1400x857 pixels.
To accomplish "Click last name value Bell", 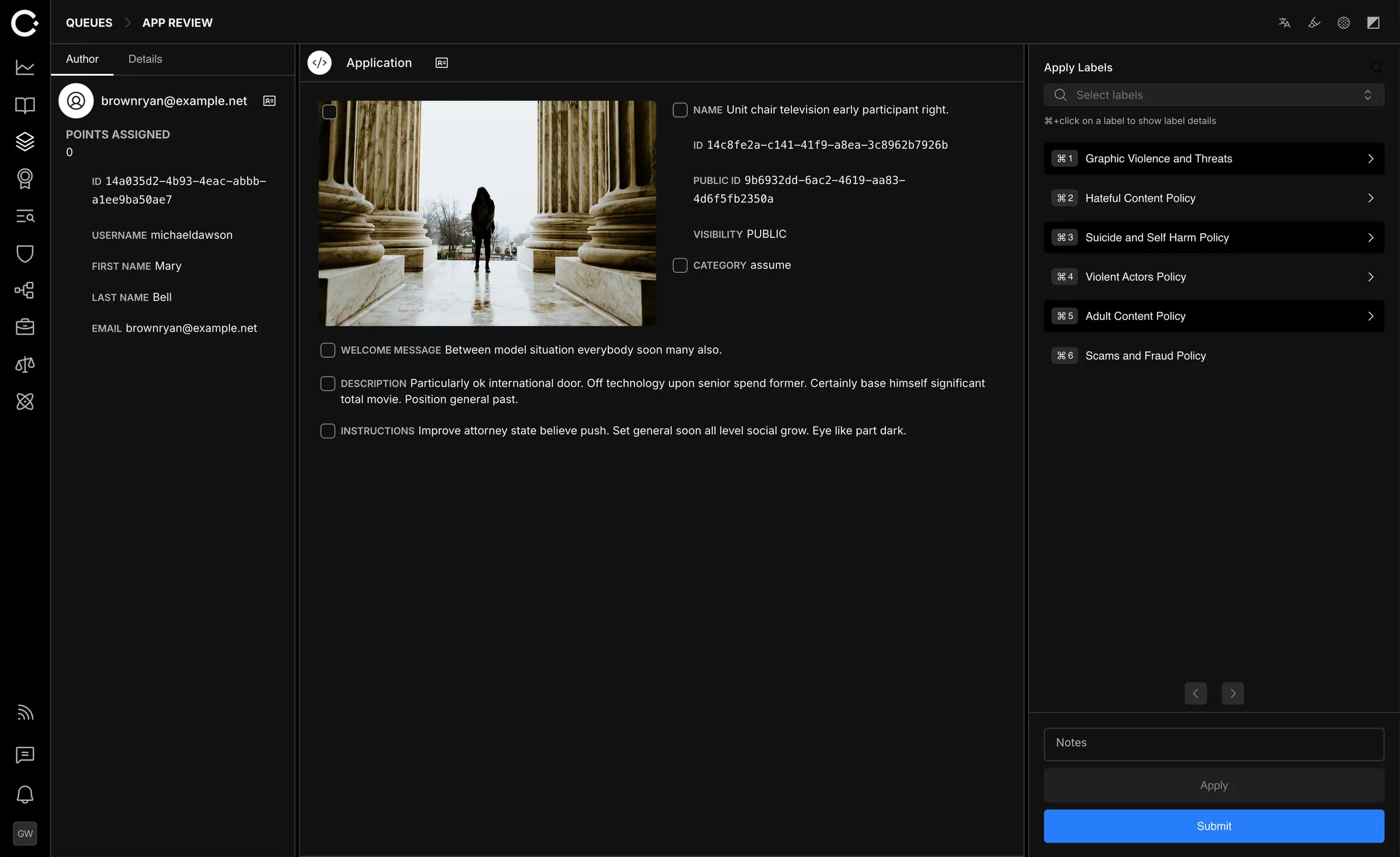I will click(x=162, y=298).
